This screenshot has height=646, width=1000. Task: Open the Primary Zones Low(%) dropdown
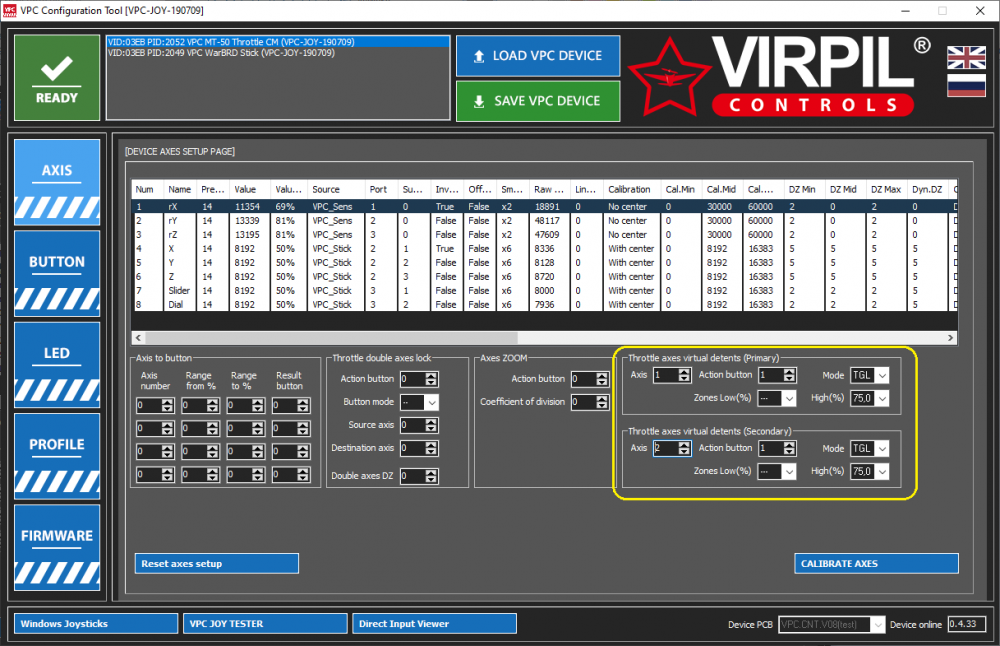point(776,399)
